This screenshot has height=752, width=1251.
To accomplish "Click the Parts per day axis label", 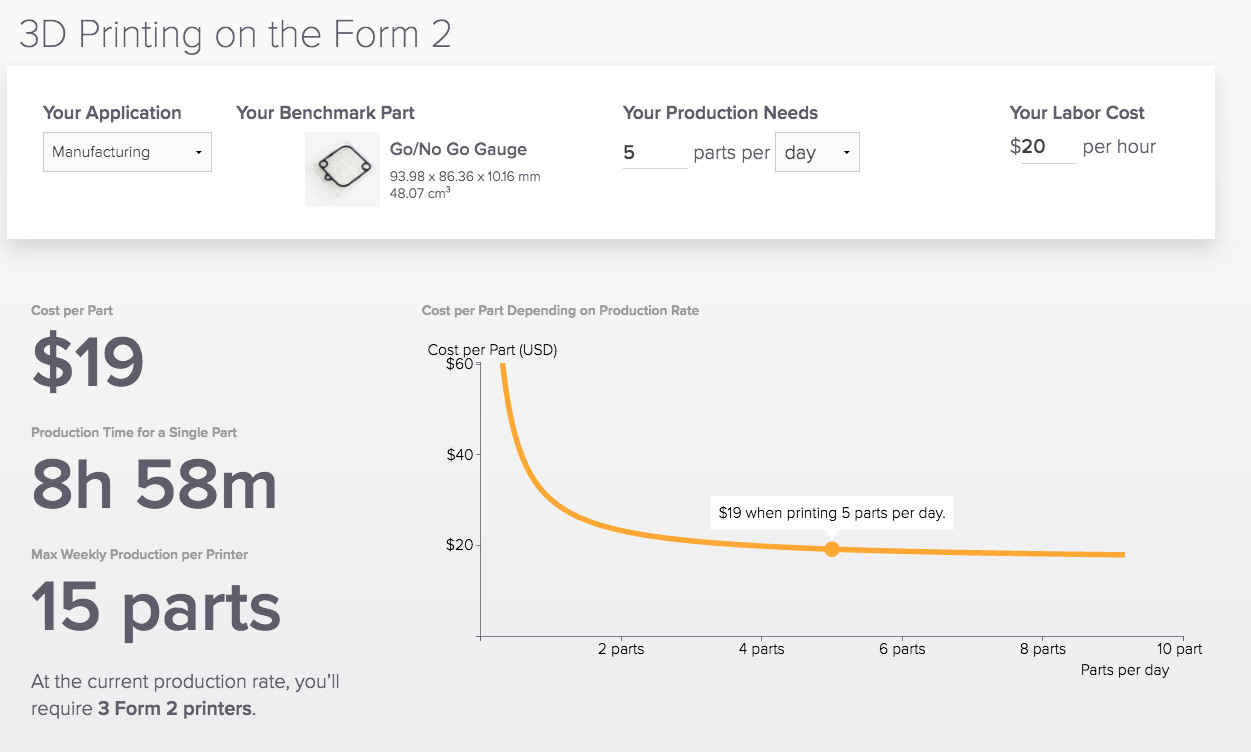I will [1124, 670].
